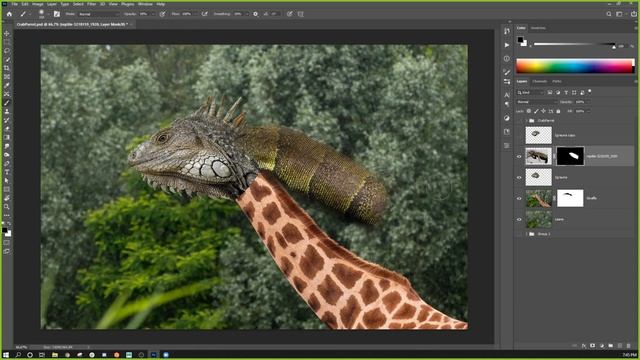Click the Layers Opacity value field
The image size is (640, 360).
580,102
